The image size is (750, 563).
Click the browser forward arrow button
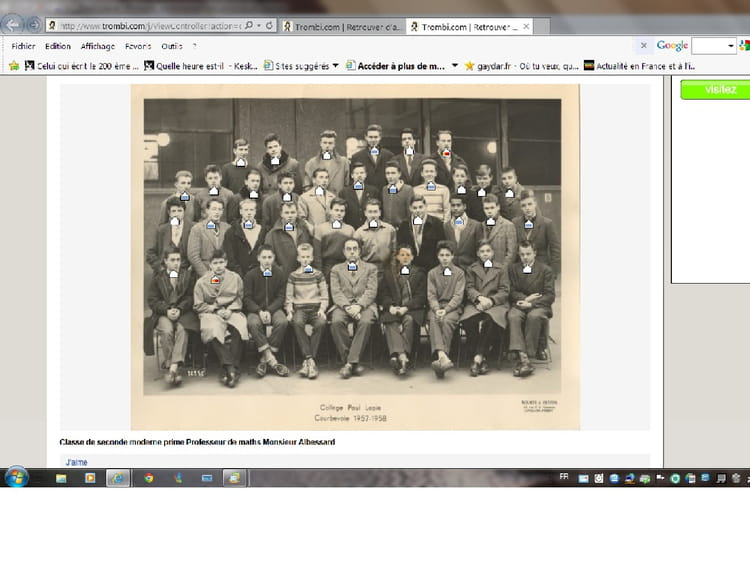pos(34,25)
